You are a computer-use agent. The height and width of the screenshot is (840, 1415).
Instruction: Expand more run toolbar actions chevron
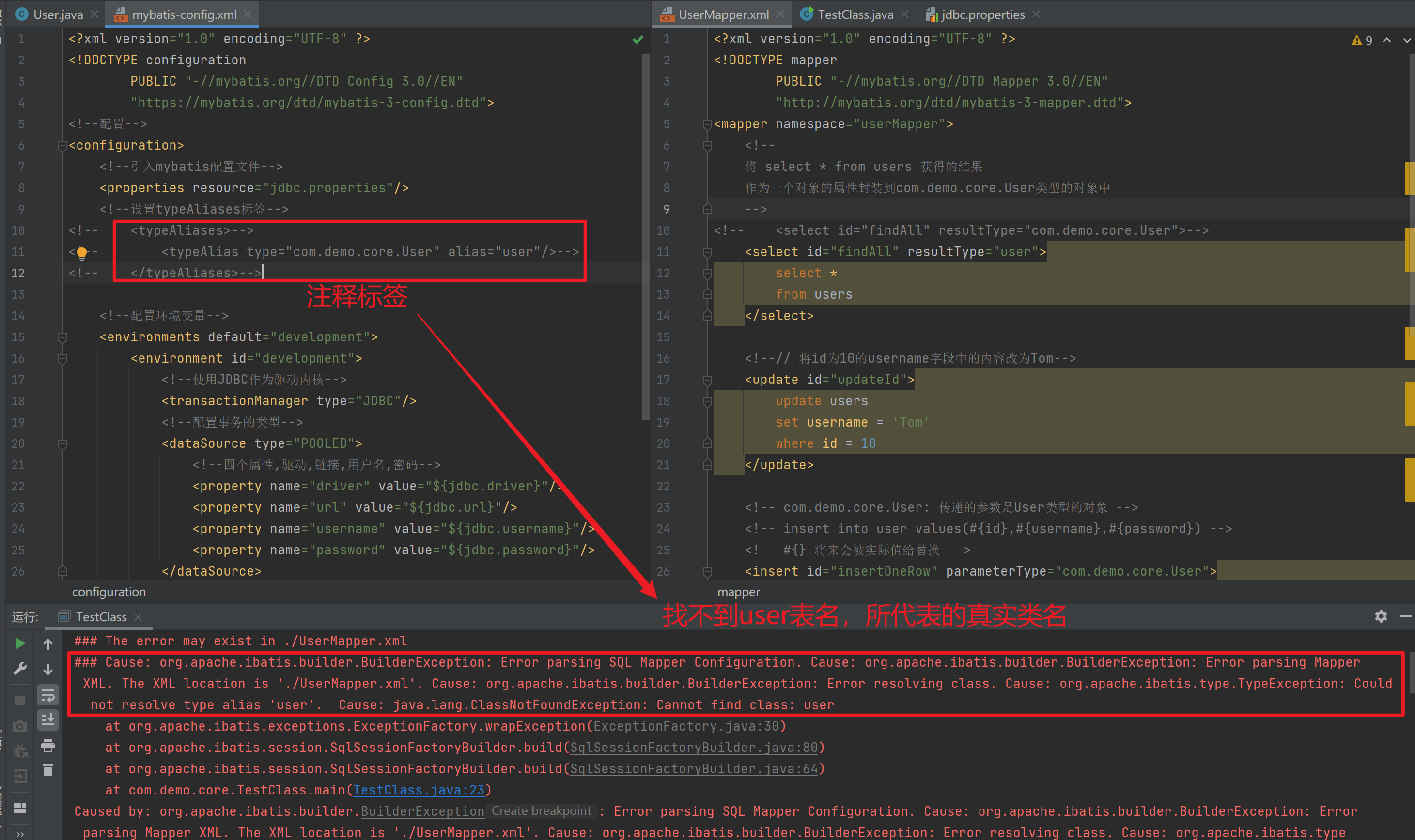coord(20,834)
